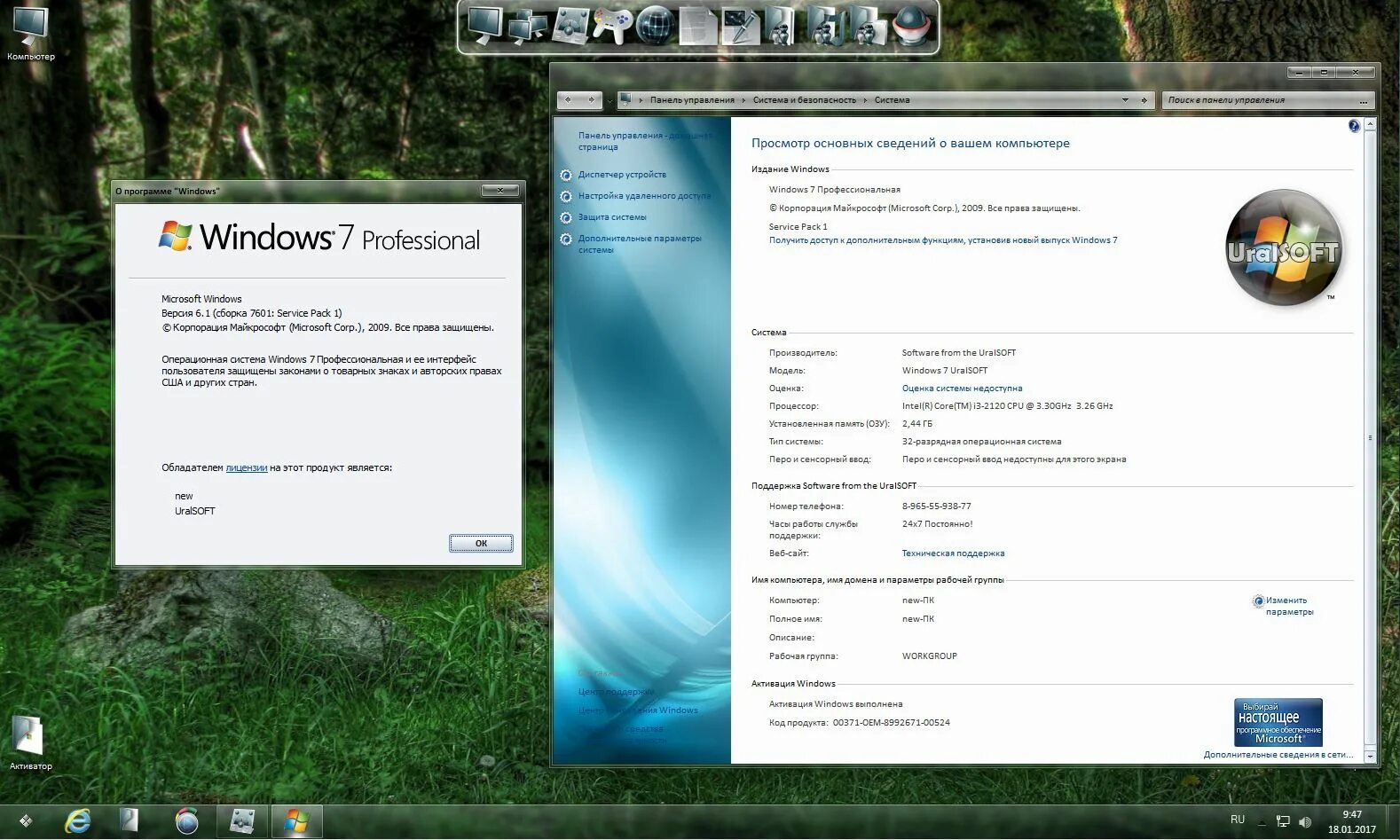Open the music folder icon in the dock
Image resolution: width=1400 pixels, height=840 pixels.
click(x=826, y=26)
